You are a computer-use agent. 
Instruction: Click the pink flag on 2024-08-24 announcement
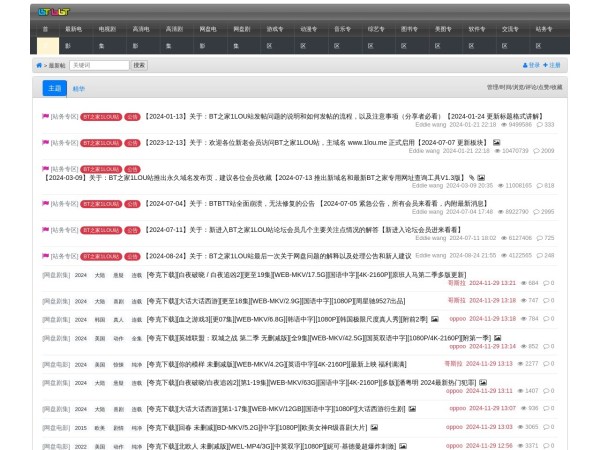(45, 255)
